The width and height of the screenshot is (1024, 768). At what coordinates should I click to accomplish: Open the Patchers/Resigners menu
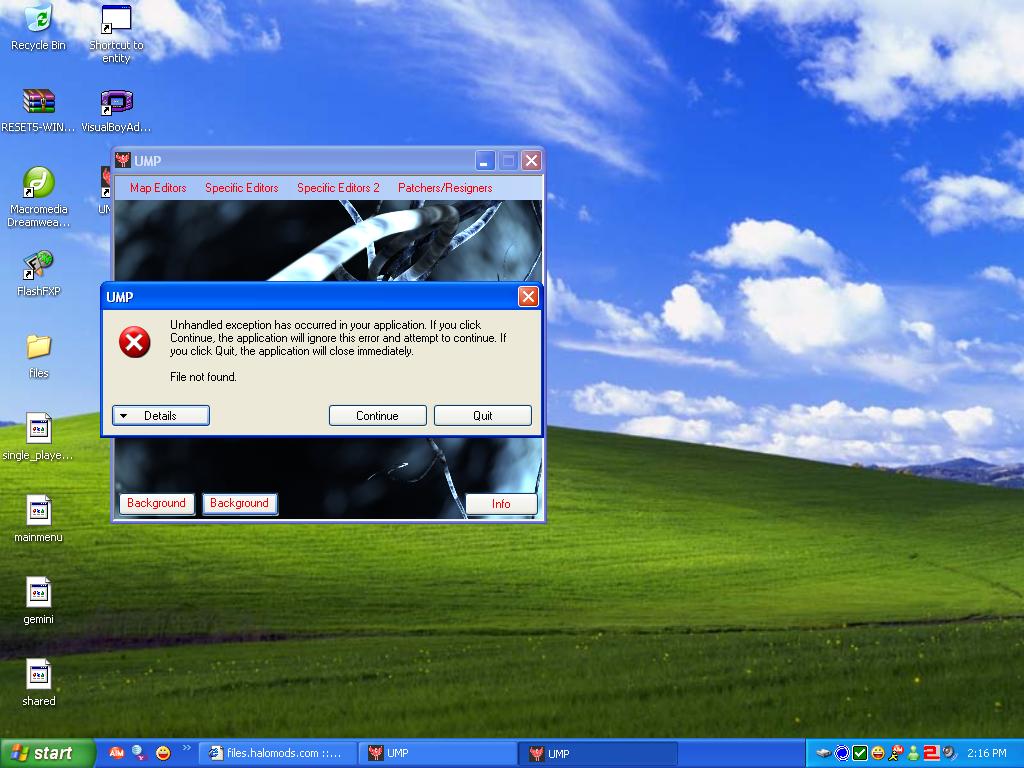coord(445,188)
